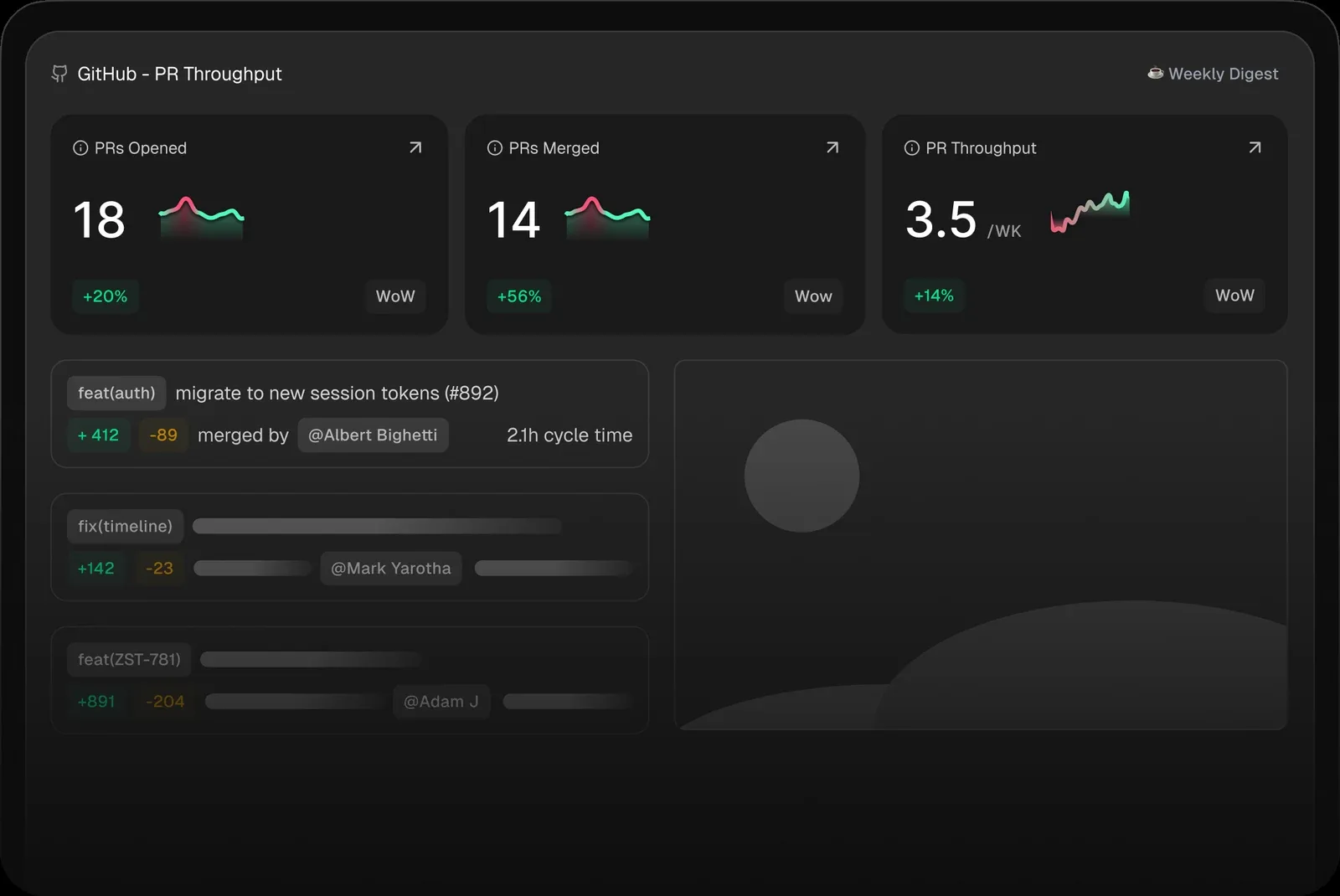Click the +56% change badge
This screenshot has height=896, width=1340.
(519, 296)
